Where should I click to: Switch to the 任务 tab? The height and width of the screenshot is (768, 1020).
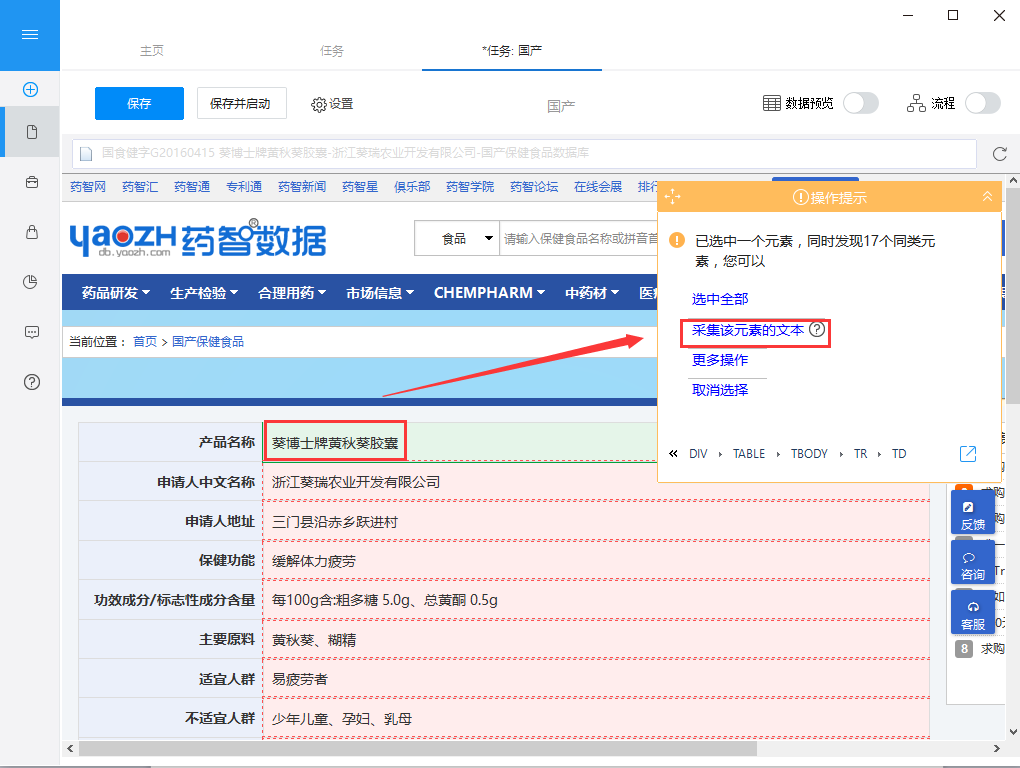[x=332, y=51]
